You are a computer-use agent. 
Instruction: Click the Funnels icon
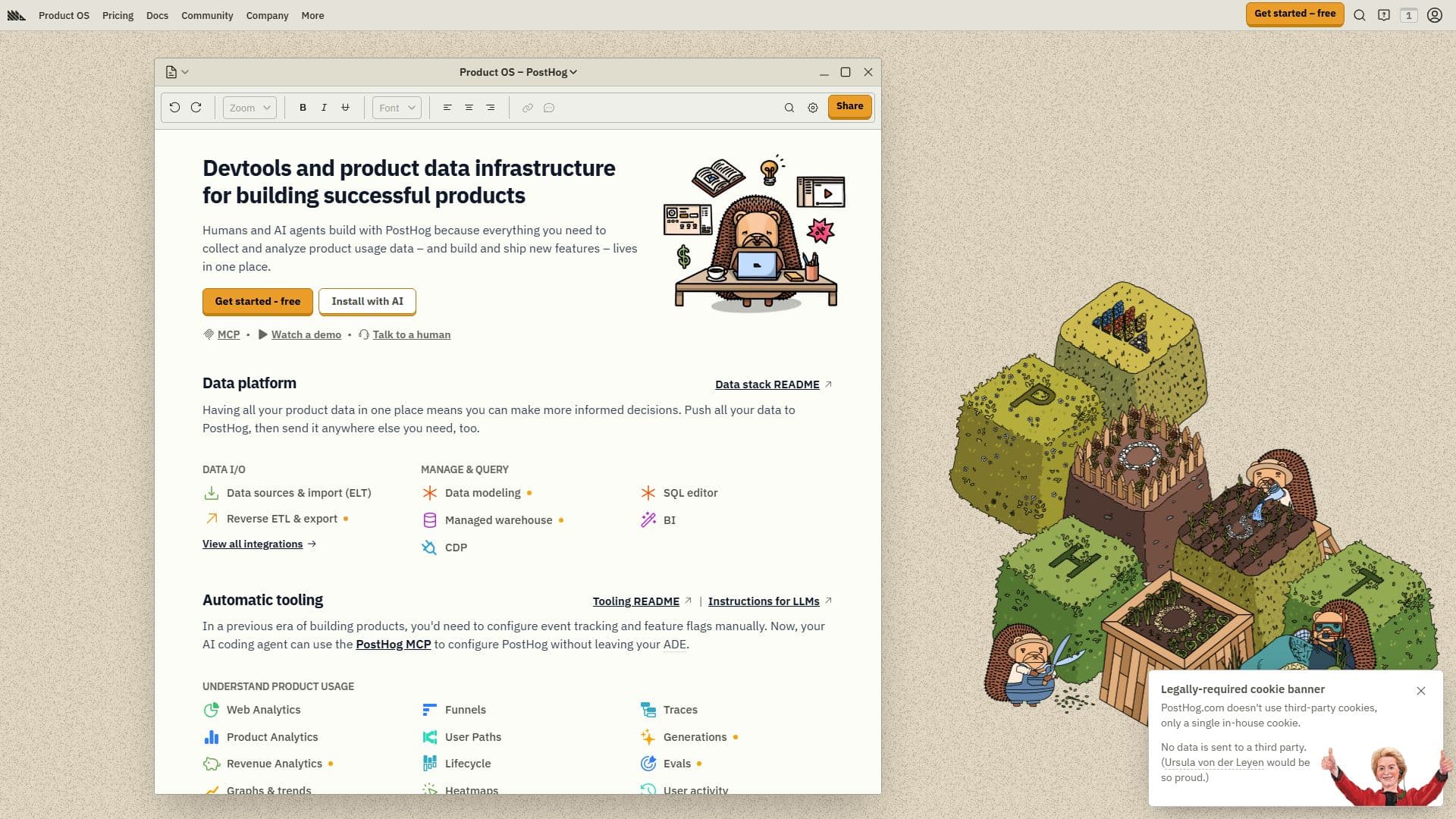pos(429,710)
